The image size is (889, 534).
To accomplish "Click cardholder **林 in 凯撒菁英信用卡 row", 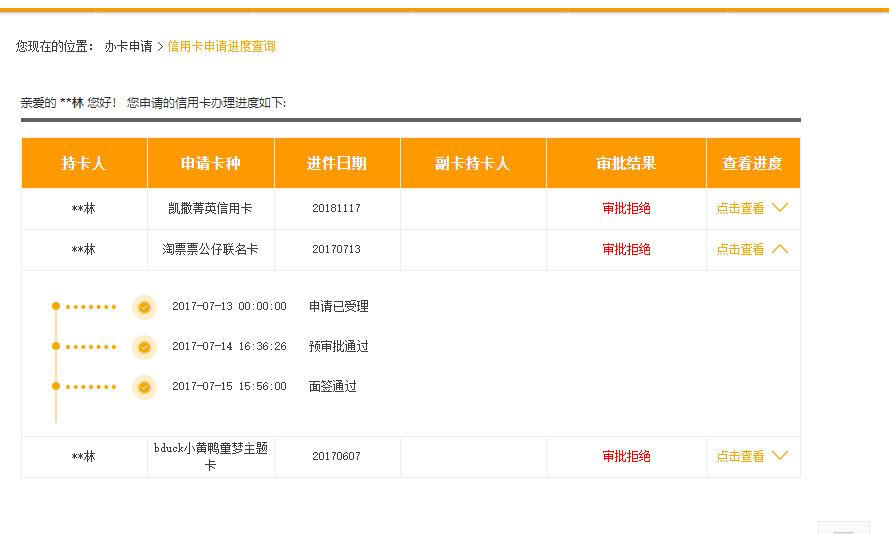I will [x=83, y=209].
